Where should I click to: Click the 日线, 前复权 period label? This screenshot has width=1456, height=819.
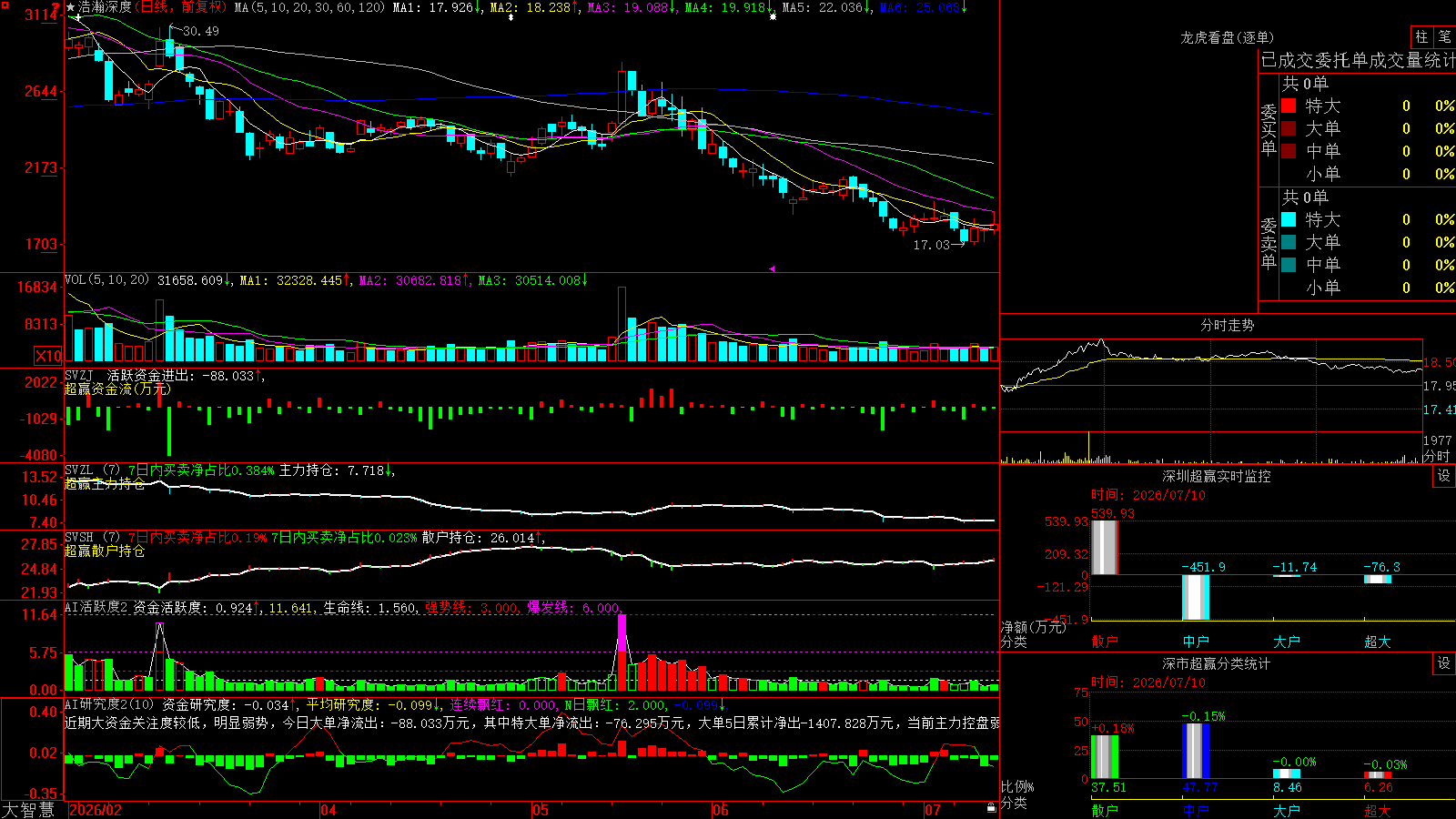coord(178,7)
